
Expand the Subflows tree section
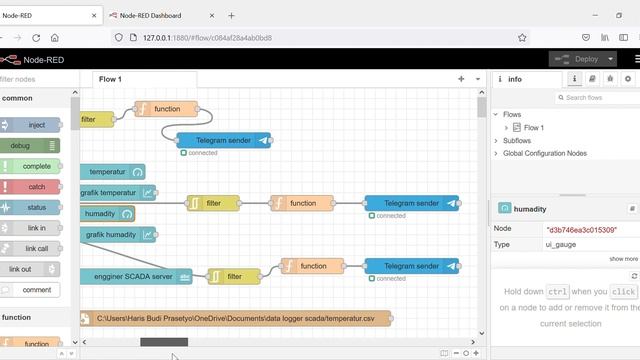coord(496,140)
